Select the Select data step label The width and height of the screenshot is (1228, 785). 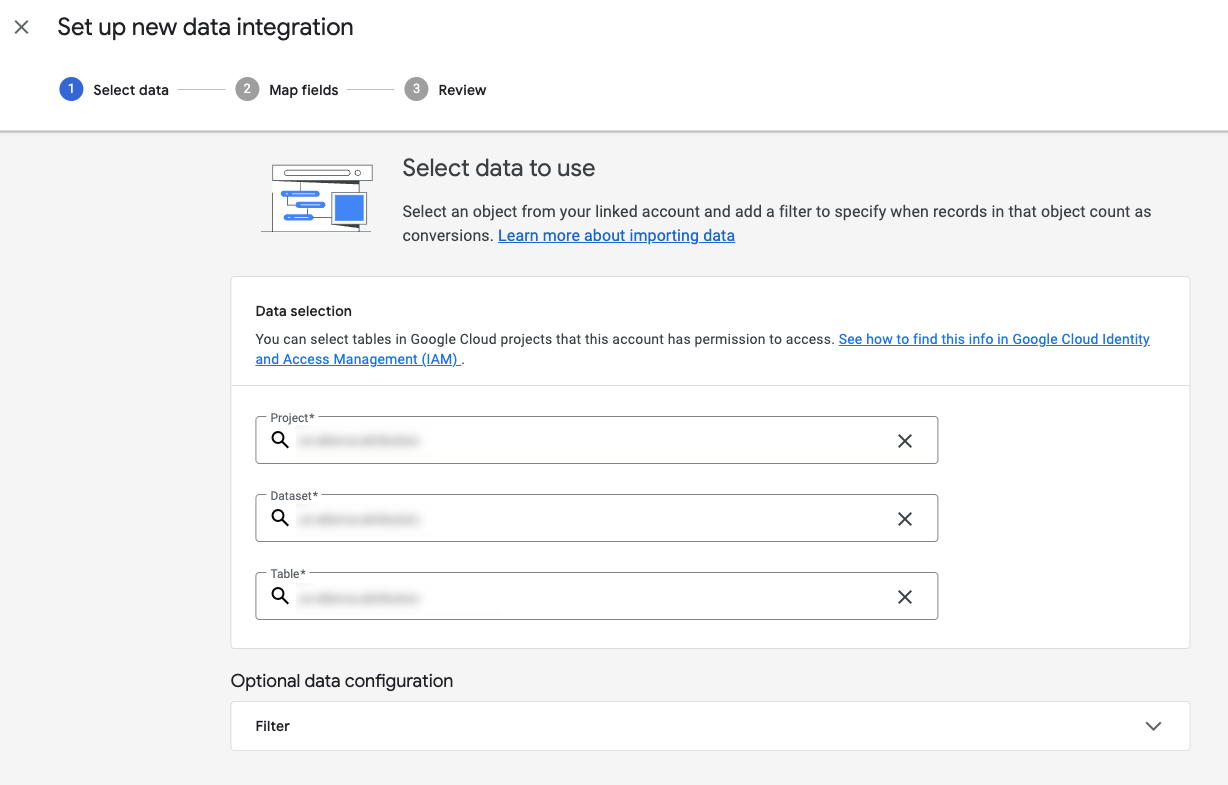tap(131, 90)
